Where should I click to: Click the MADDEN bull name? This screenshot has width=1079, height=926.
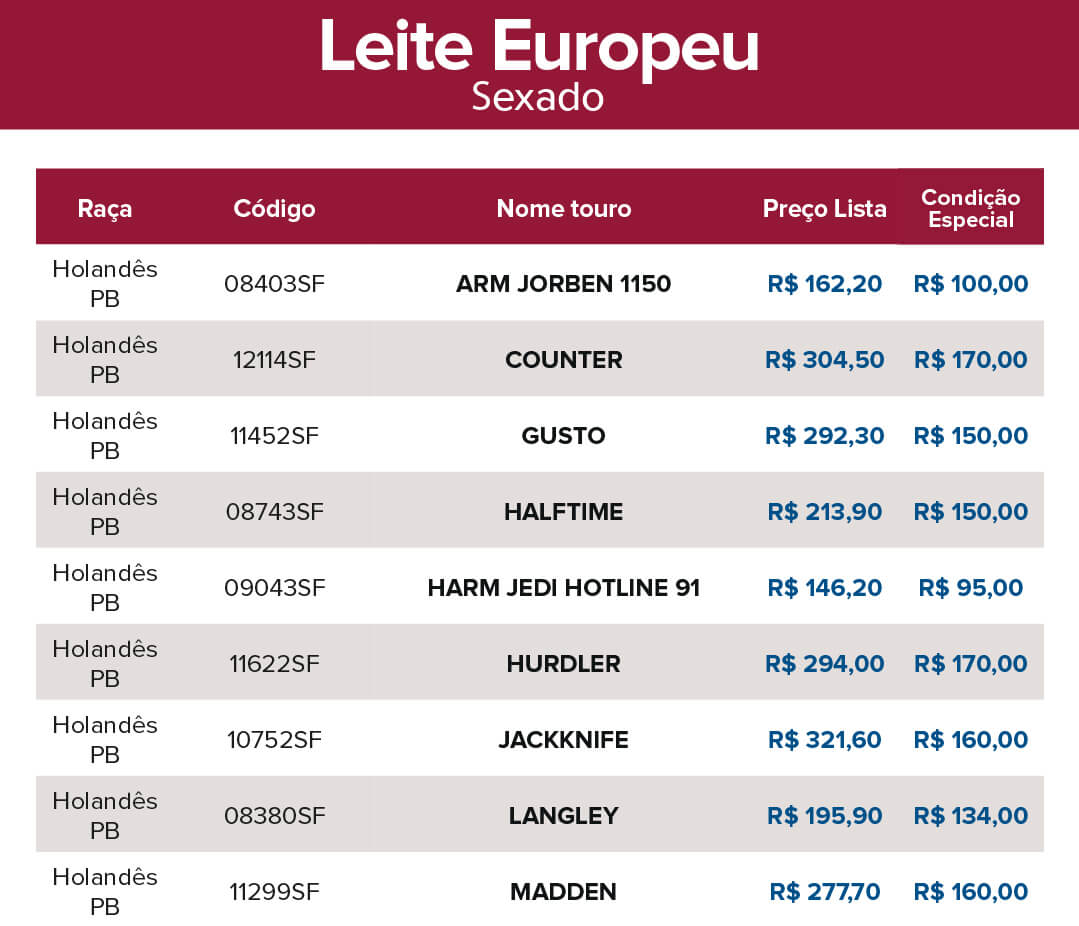click(564, 892)
